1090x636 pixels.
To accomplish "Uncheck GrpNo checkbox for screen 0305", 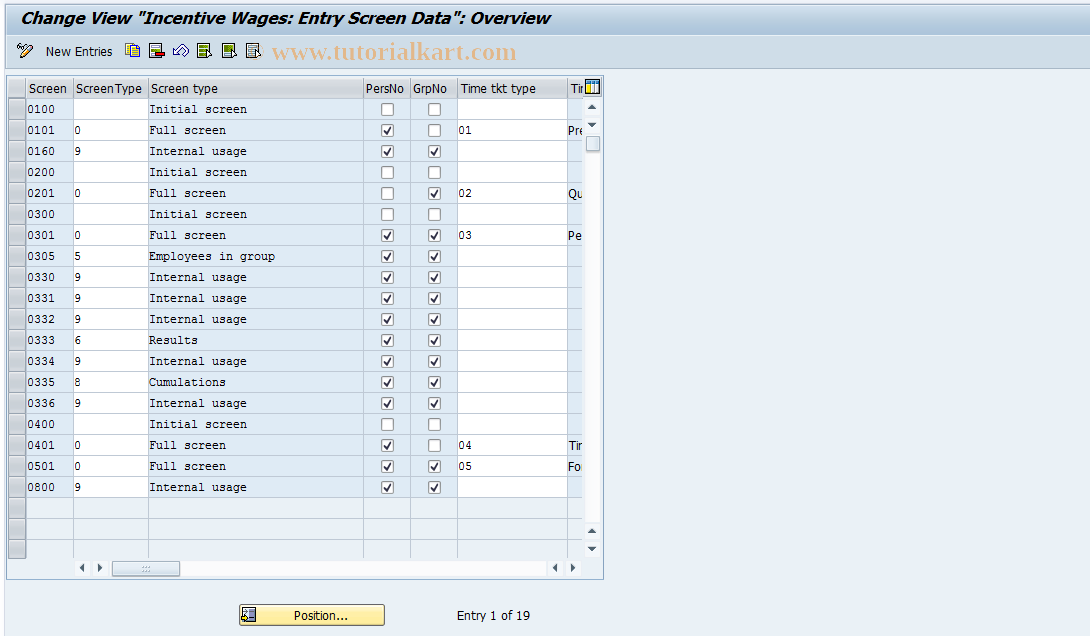I will pyautogui.click(x=434, y=256).
